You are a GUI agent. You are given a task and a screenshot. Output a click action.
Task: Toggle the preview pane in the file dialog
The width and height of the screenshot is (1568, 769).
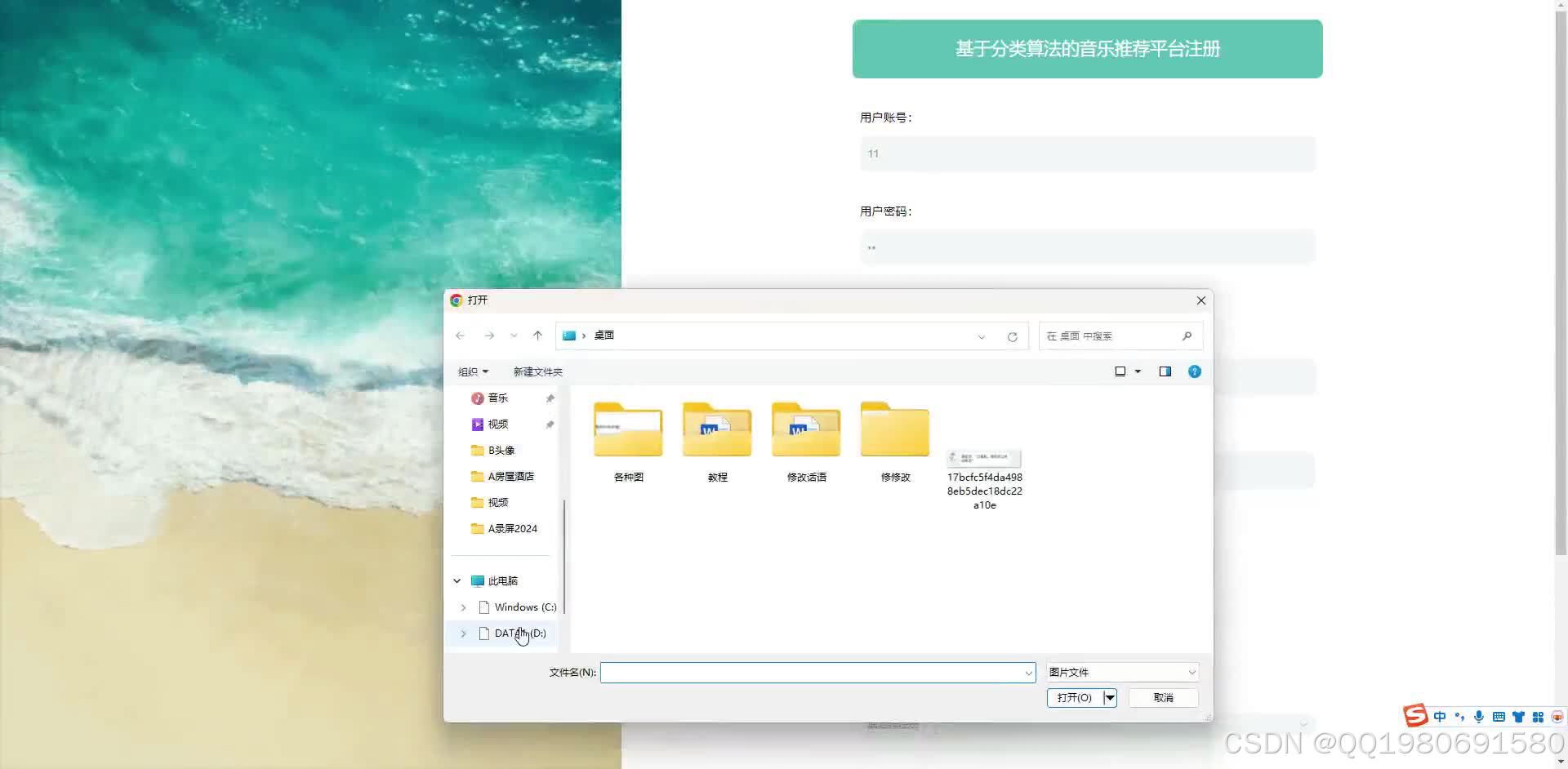(x=1165, y=371)
